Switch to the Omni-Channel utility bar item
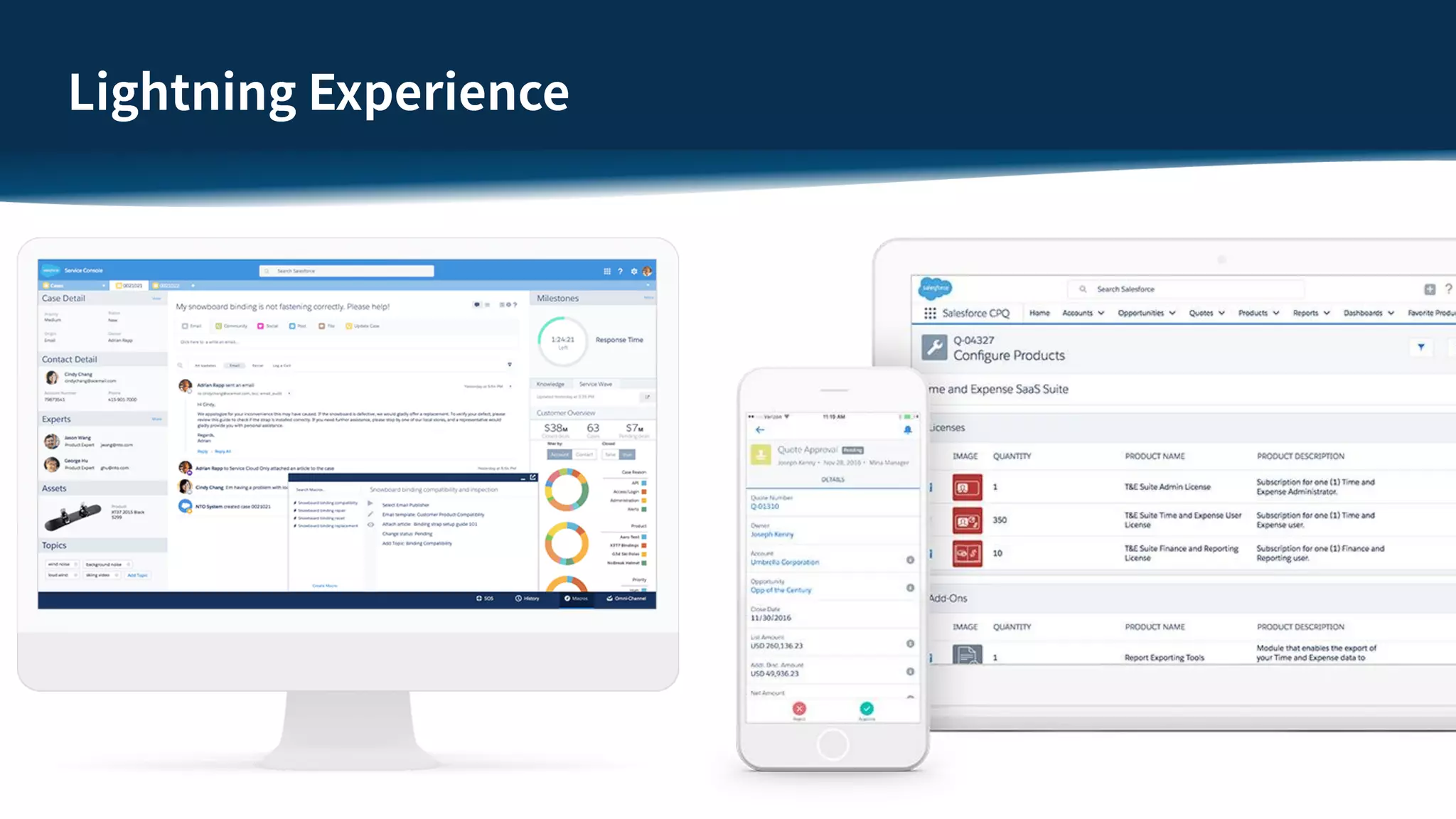The height and width of the screenshot is (819, 1456). click(626, 599)
